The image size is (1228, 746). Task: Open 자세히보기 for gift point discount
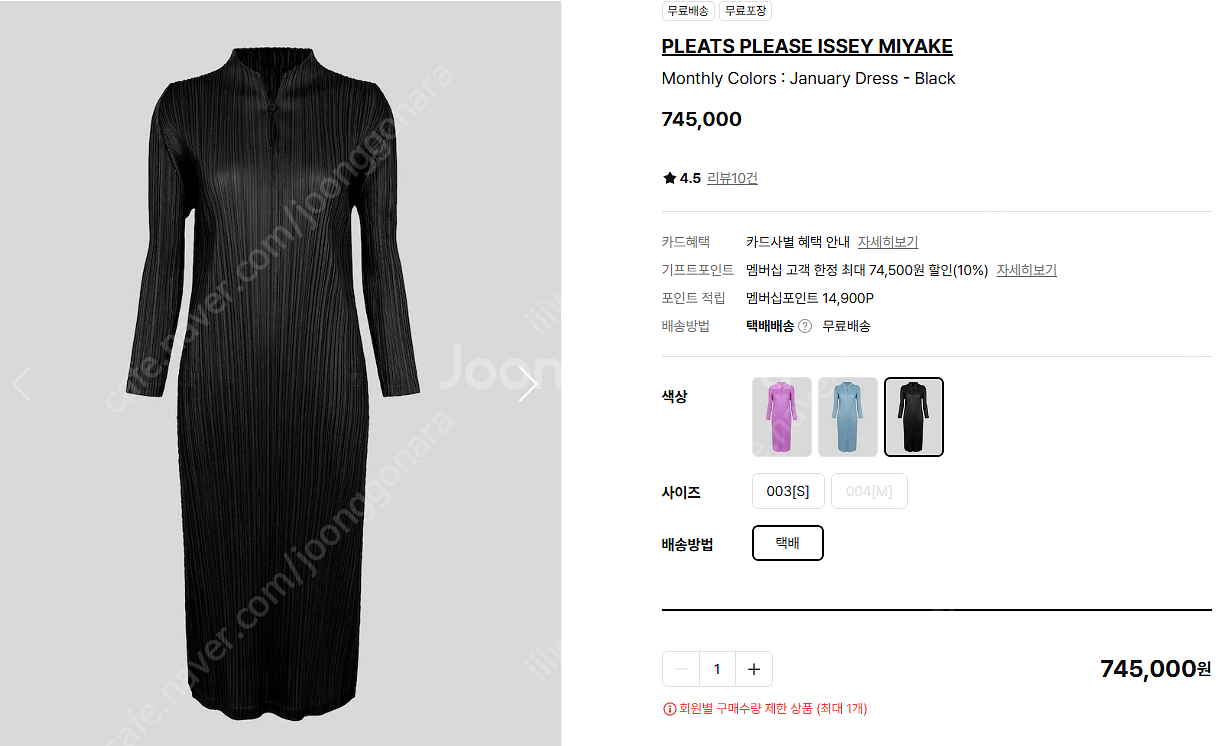pyautogui.click(x=1026, y=270)
